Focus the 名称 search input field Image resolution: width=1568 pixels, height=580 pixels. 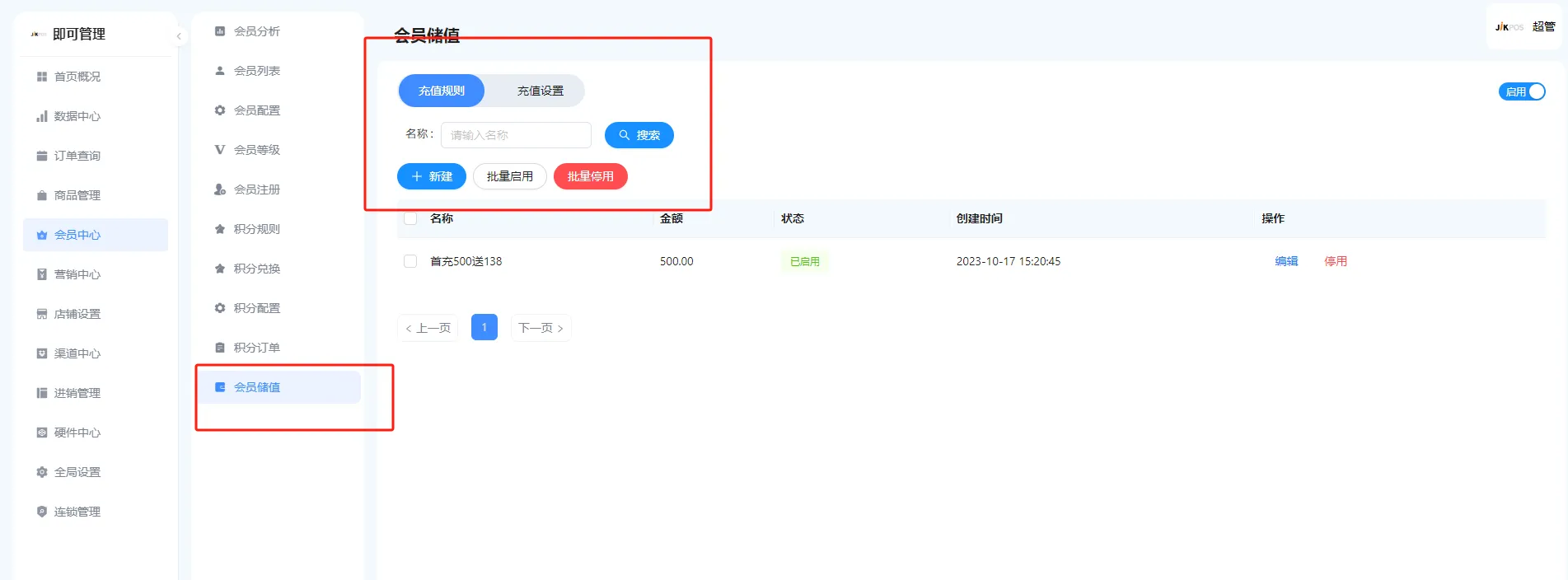(516, 135)
